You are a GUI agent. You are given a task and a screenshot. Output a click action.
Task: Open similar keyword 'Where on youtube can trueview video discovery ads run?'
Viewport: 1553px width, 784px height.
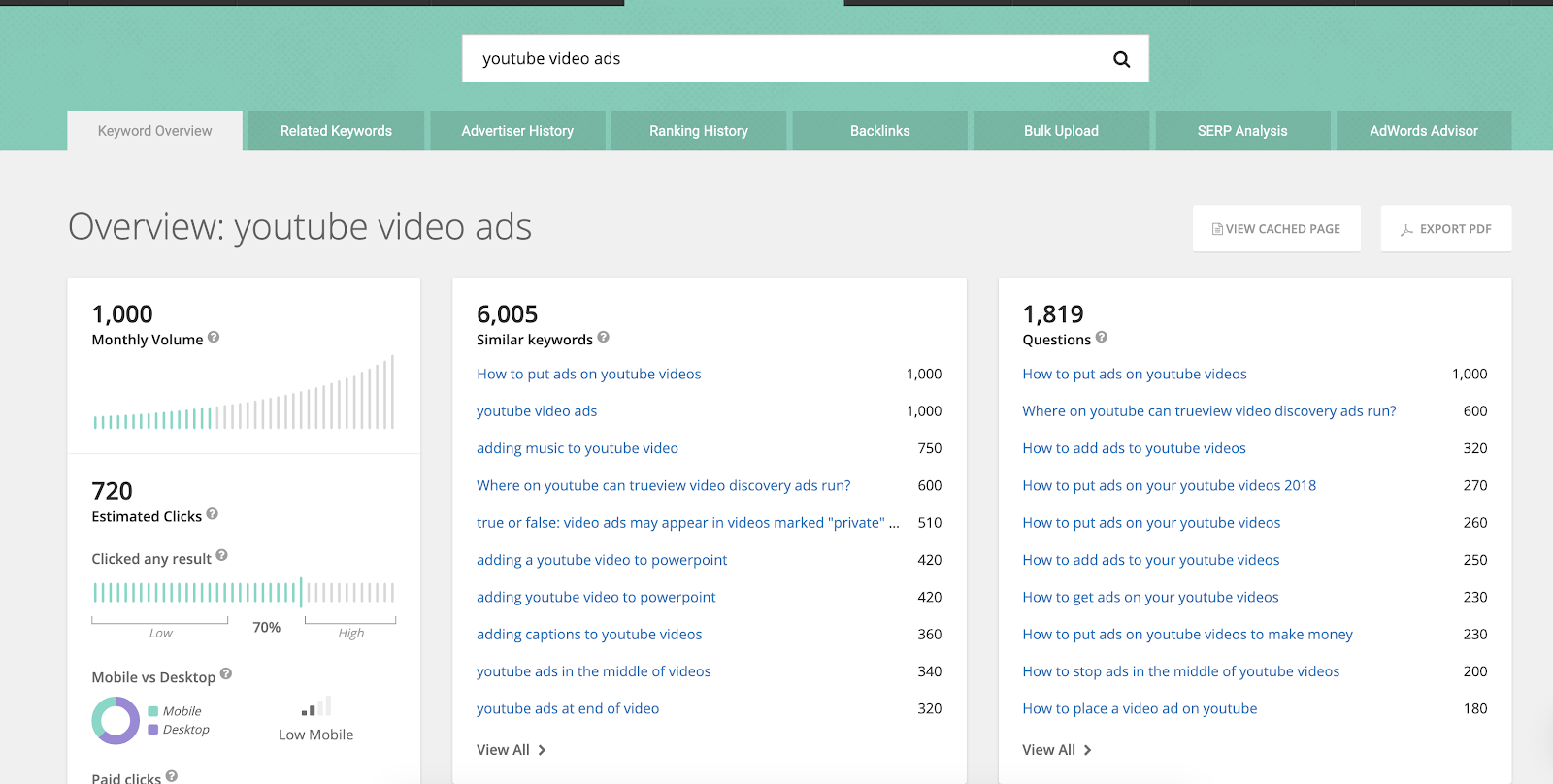[x=664, y=486]
